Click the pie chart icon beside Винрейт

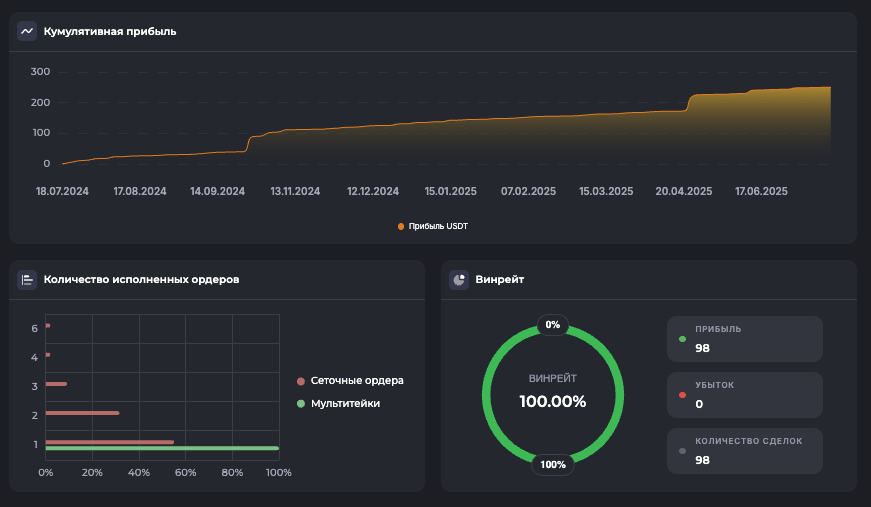click(459, 280)
